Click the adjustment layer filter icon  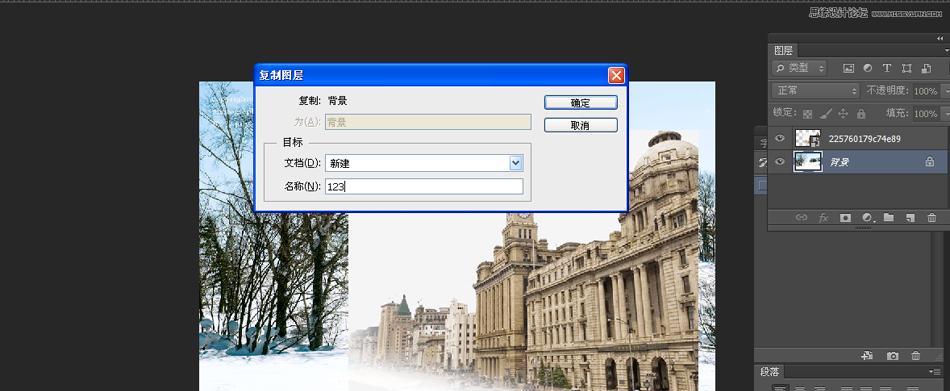pos(868,69)
